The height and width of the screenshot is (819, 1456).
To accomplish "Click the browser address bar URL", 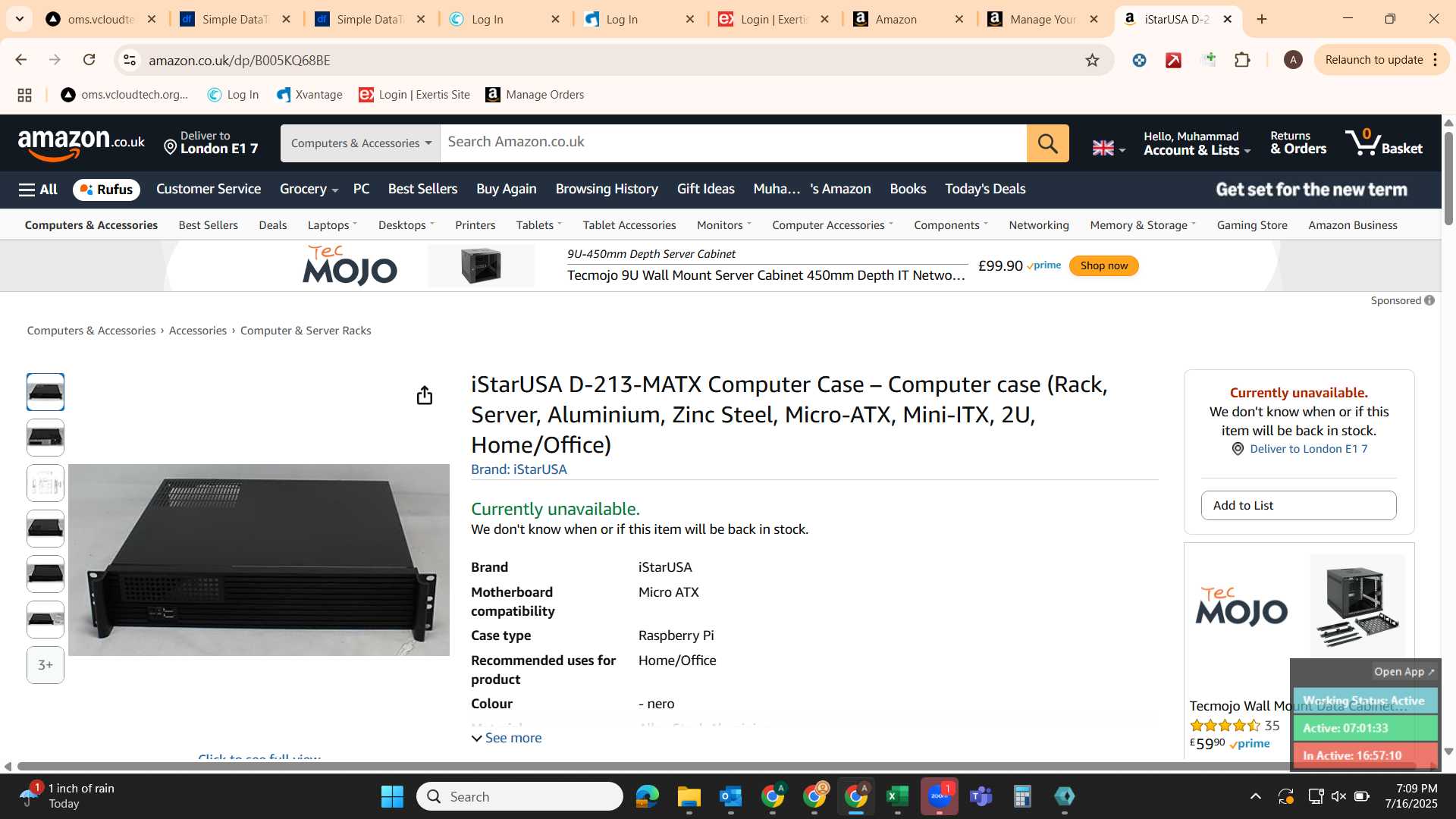I will pyautogui.click(x=239, y=60).
